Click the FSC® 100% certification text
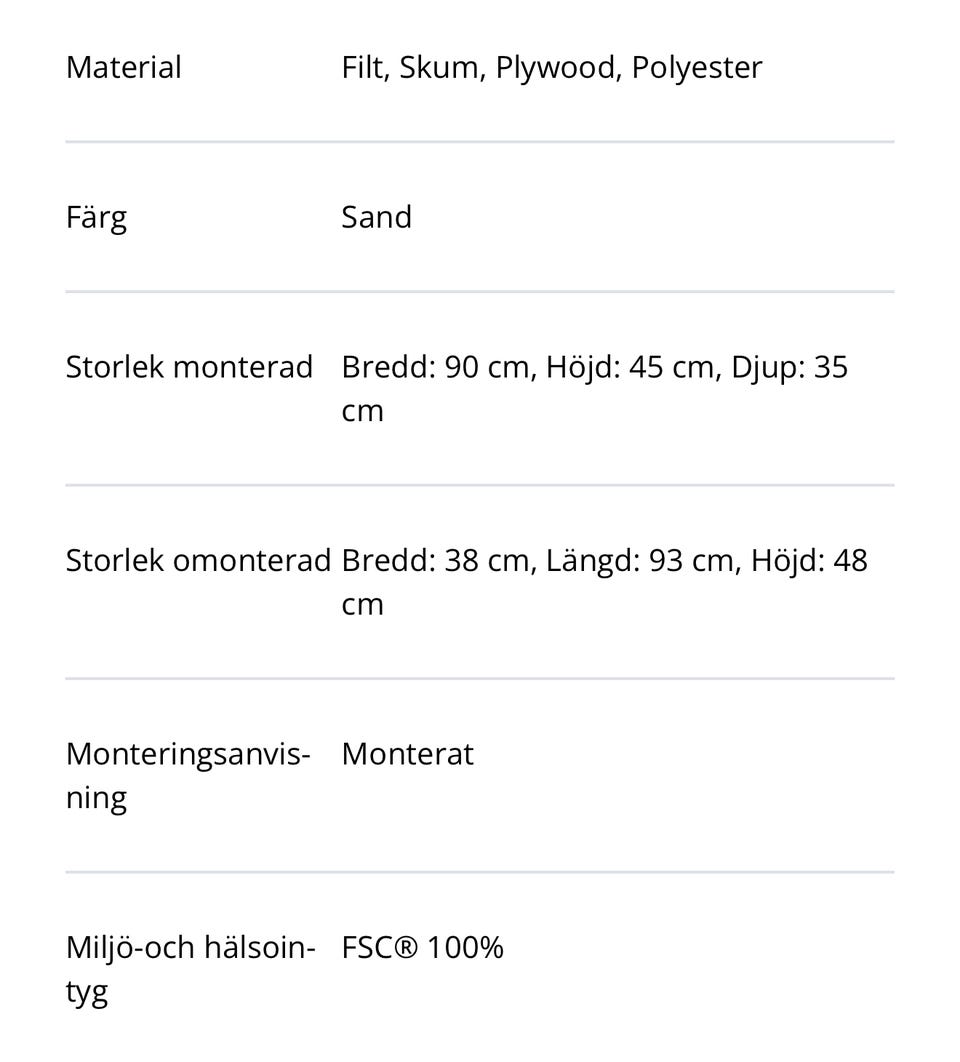960x1062 pixels. click(x=422, y=948)
